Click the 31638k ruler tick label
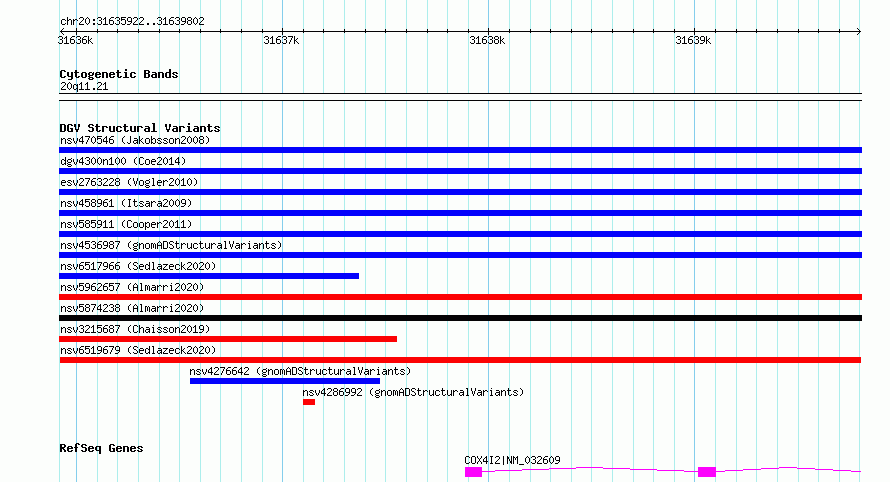 click(x=487, y=41)
